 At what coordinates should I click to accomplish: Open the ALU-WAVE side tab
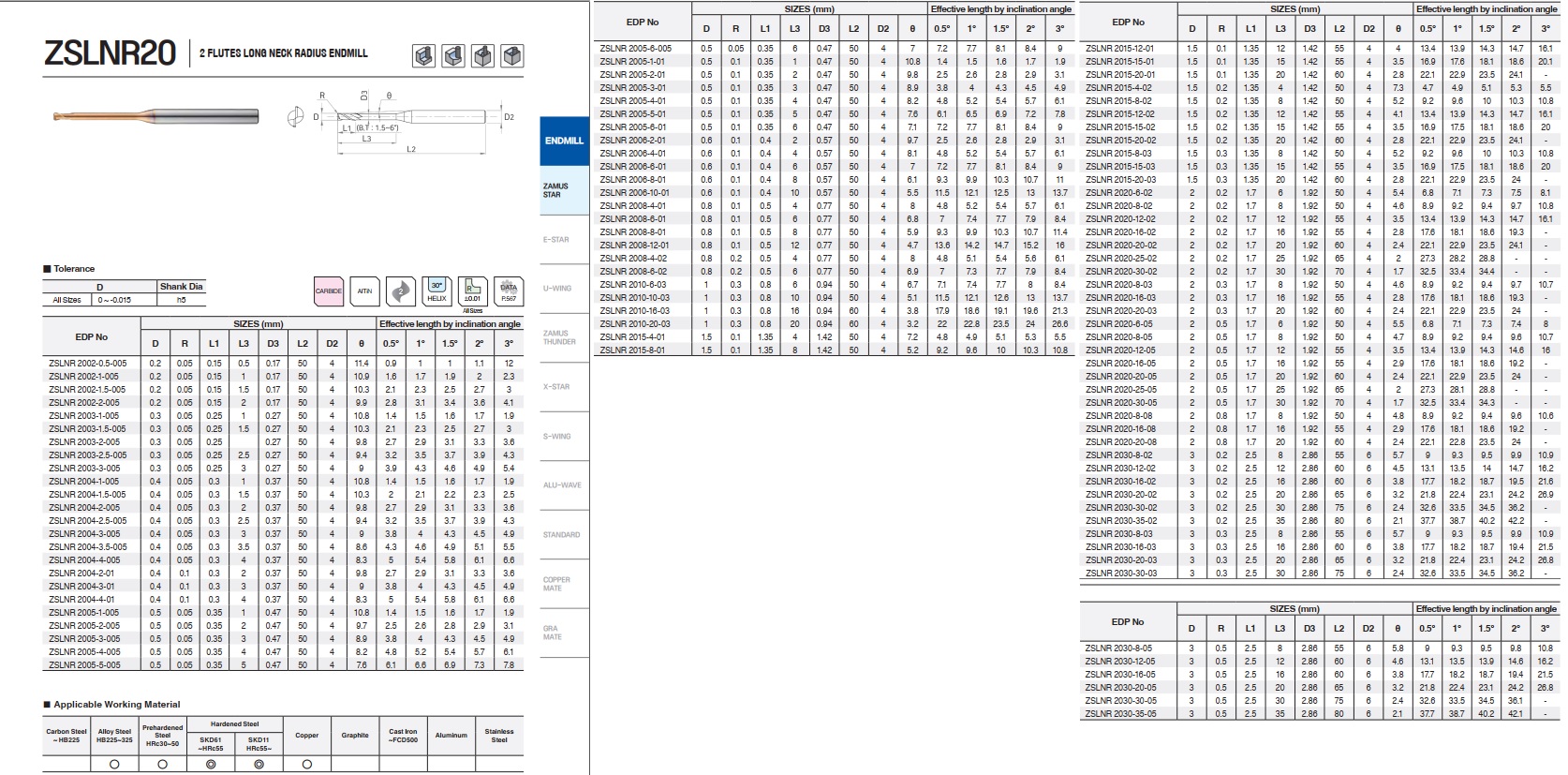pos(564,485)
